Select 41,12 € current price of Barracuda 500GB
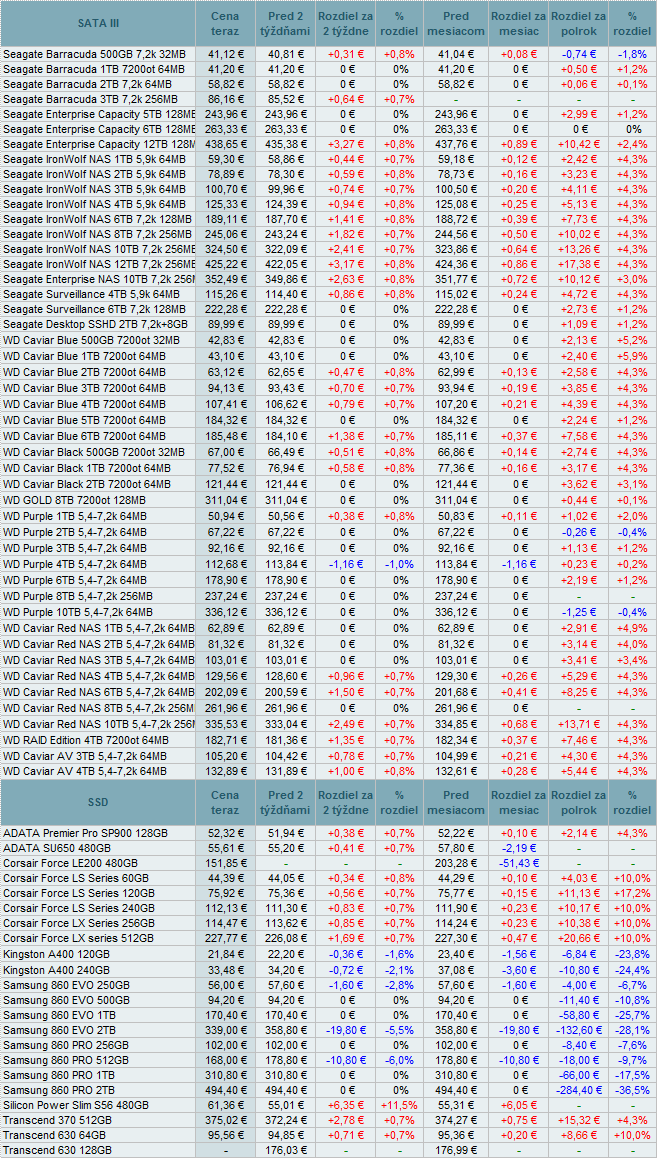 (225, 55)
